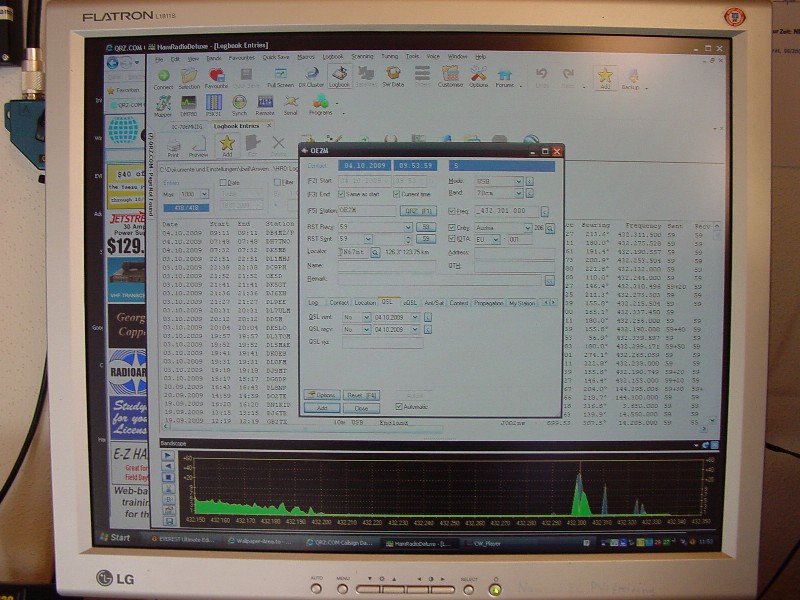
Task: Open the Tools menu
Action: click(412, 57)
